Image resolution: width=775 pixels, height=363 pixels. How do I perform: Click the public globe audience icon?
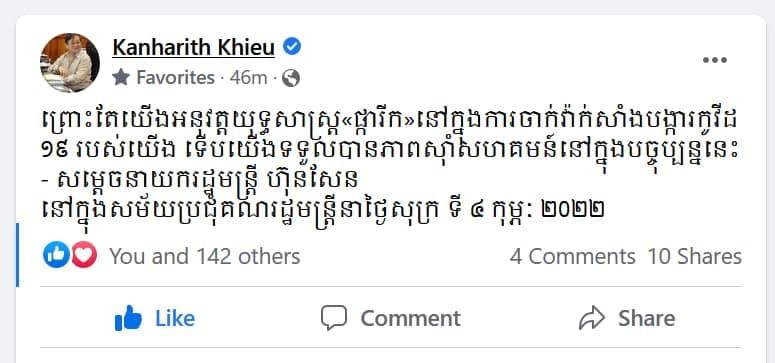pos(291,78)
